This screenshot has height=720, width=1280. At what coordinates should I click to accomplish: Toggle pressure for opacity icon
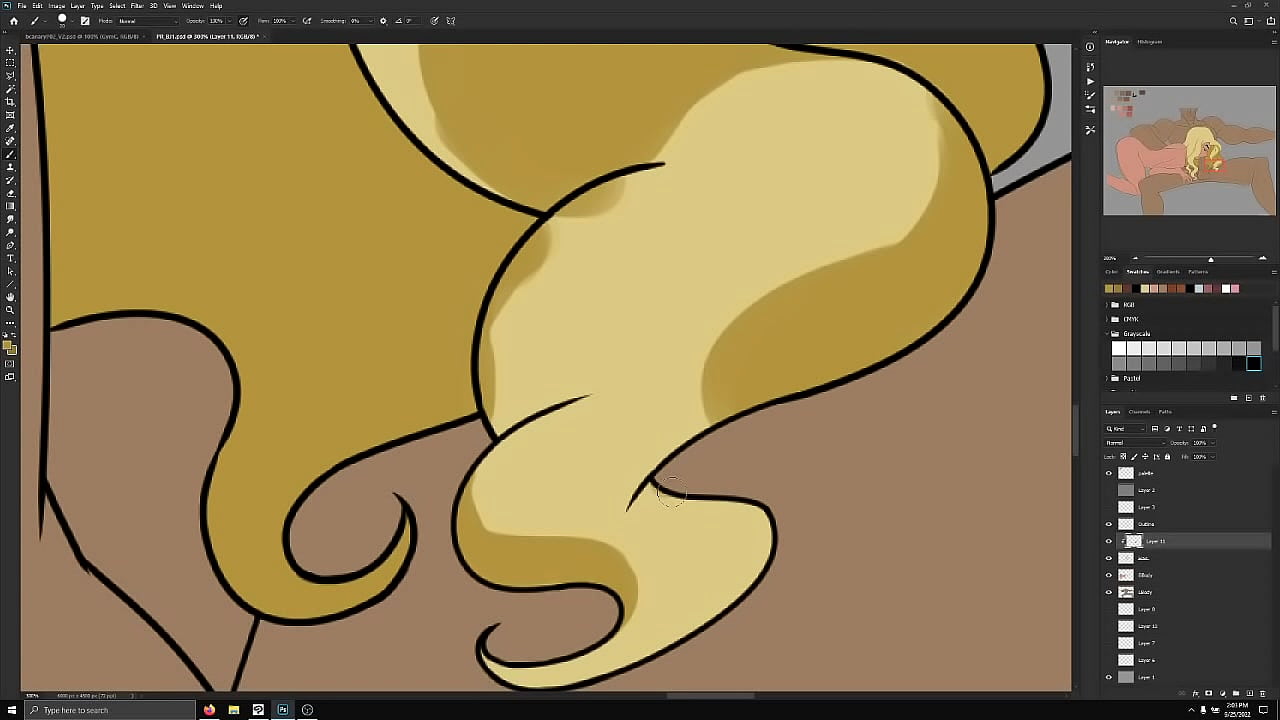coord(243,21)
